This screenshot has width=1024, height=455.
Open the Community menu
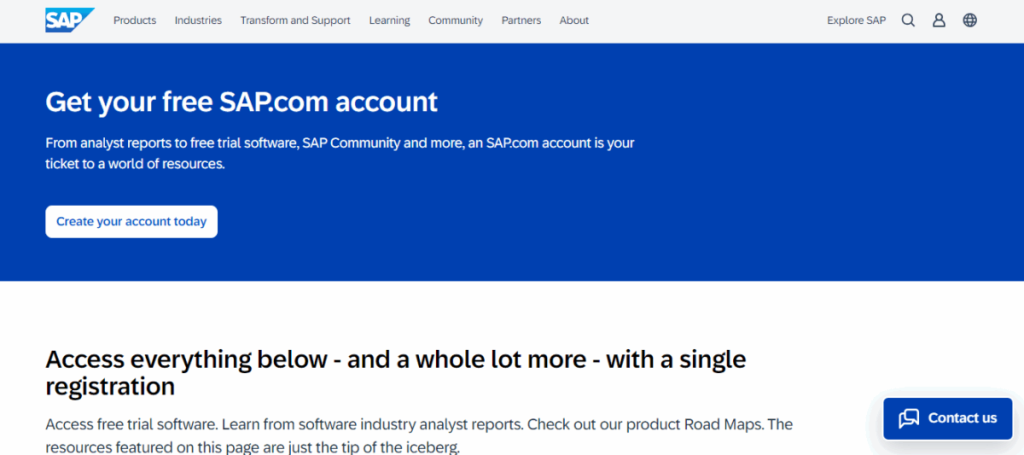455,20
